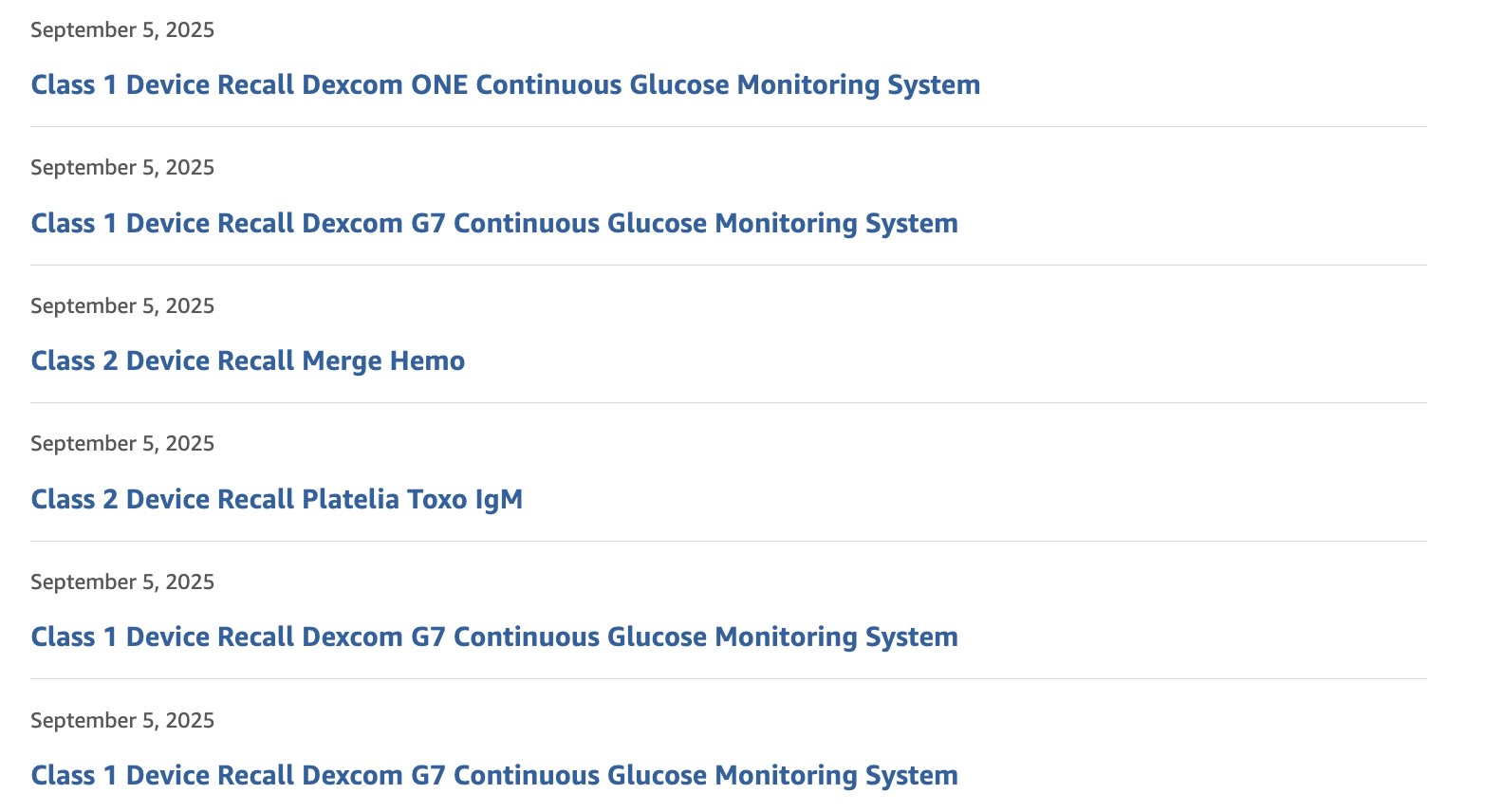Image resolution: width=1485 pixels, height=812 pixels.
Task: Open the Platelia Toxo IgM recall link
Action: [x=277, y=499]
